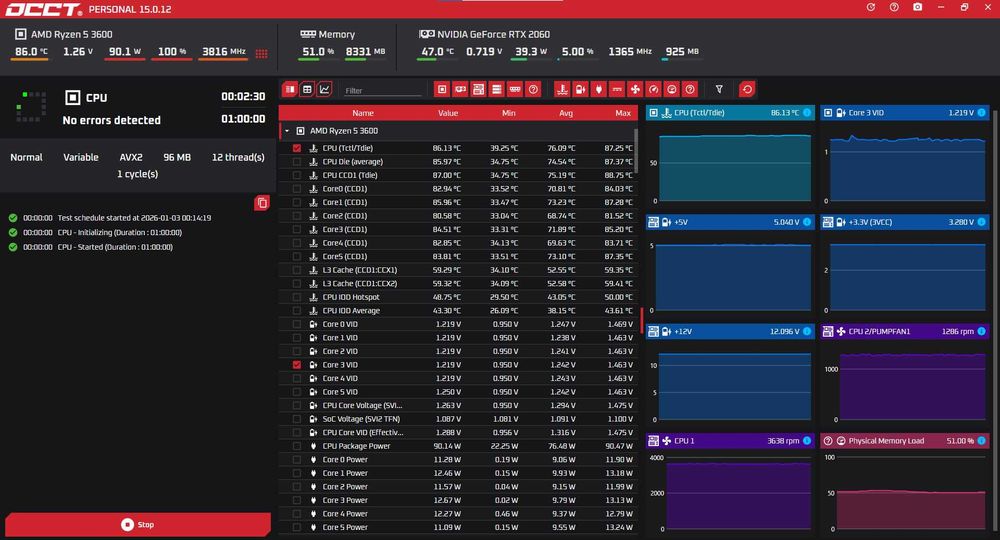Open the history clock icon in title bar

click(x=871, y=7)
